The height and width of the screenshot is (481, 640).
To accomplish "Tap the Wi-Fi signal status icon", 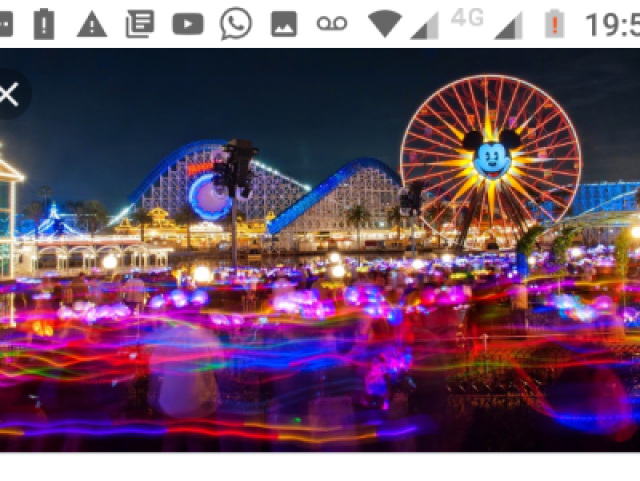I will [x=384, y=24].
